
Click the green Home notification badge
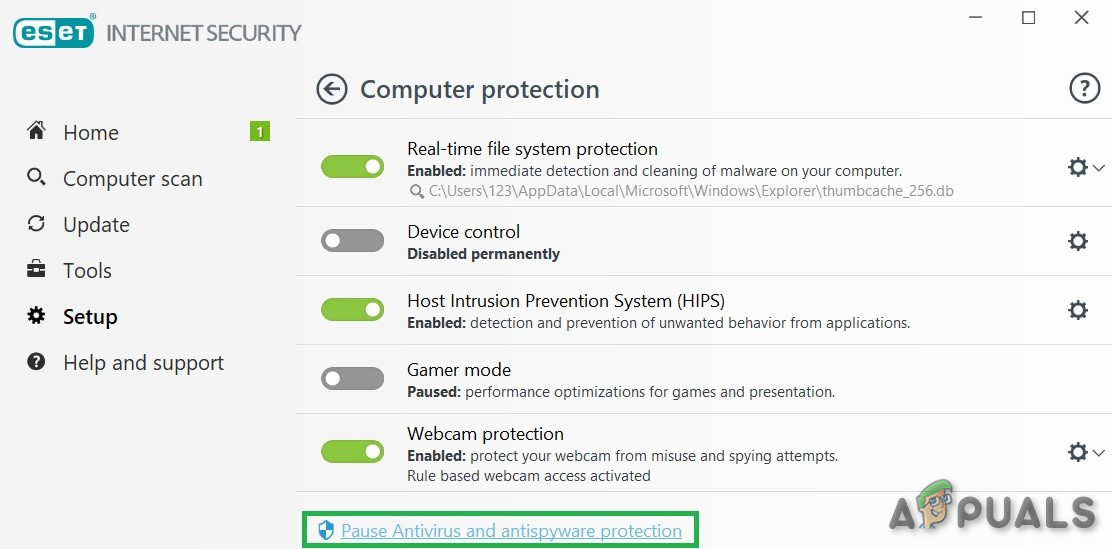260,131
